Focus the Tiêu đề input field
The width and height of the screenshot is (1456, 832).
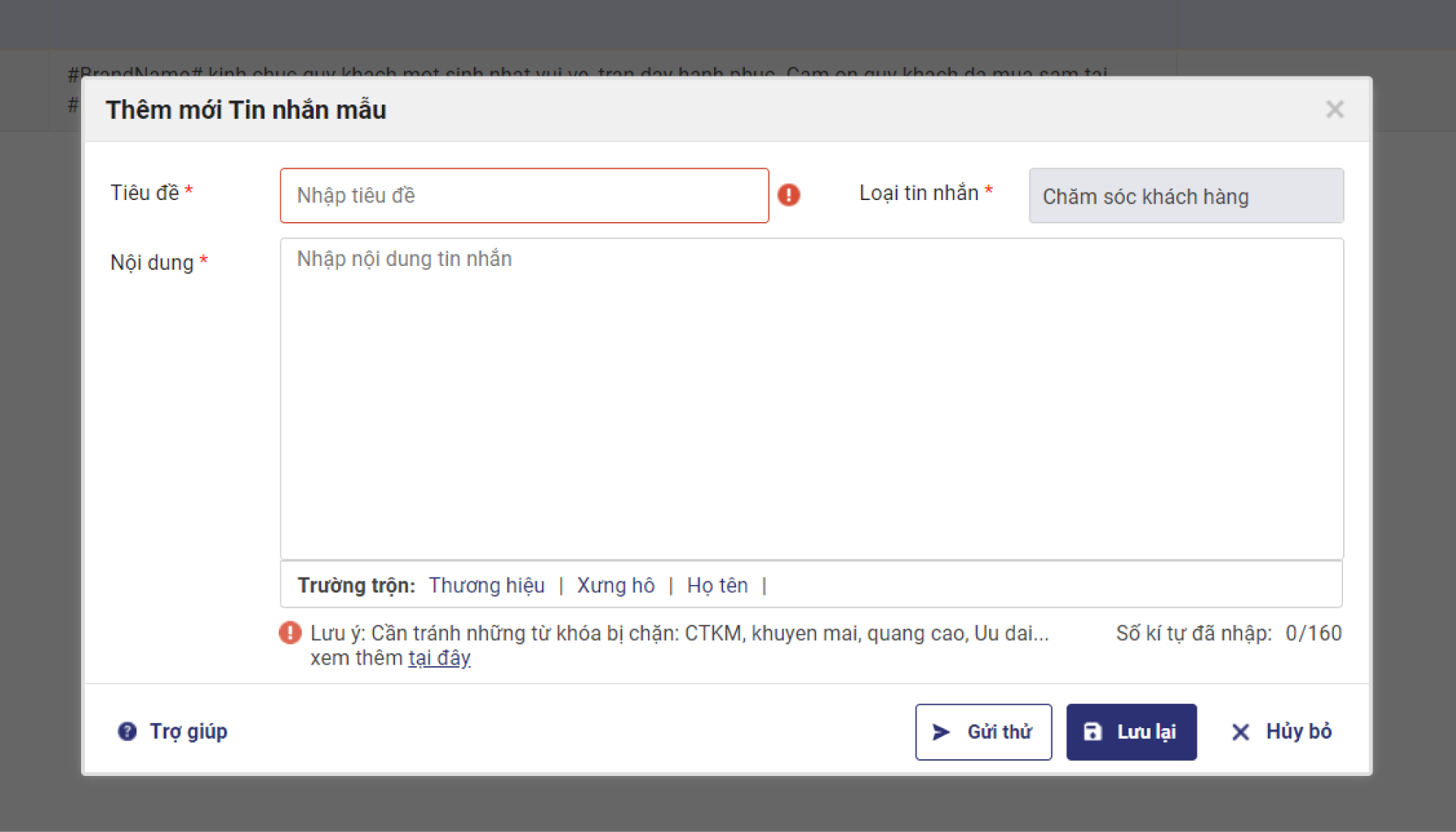524,195
